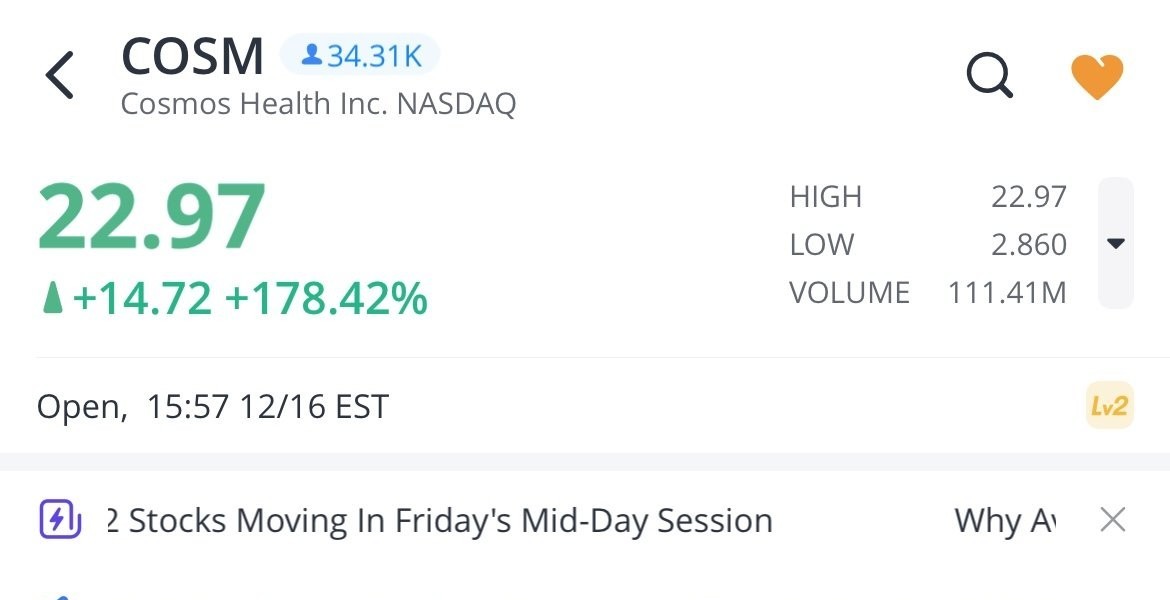Select the +178.42% percent change
The width and height of the screenshot is (1170, 600).
click(x=326, y=298)
